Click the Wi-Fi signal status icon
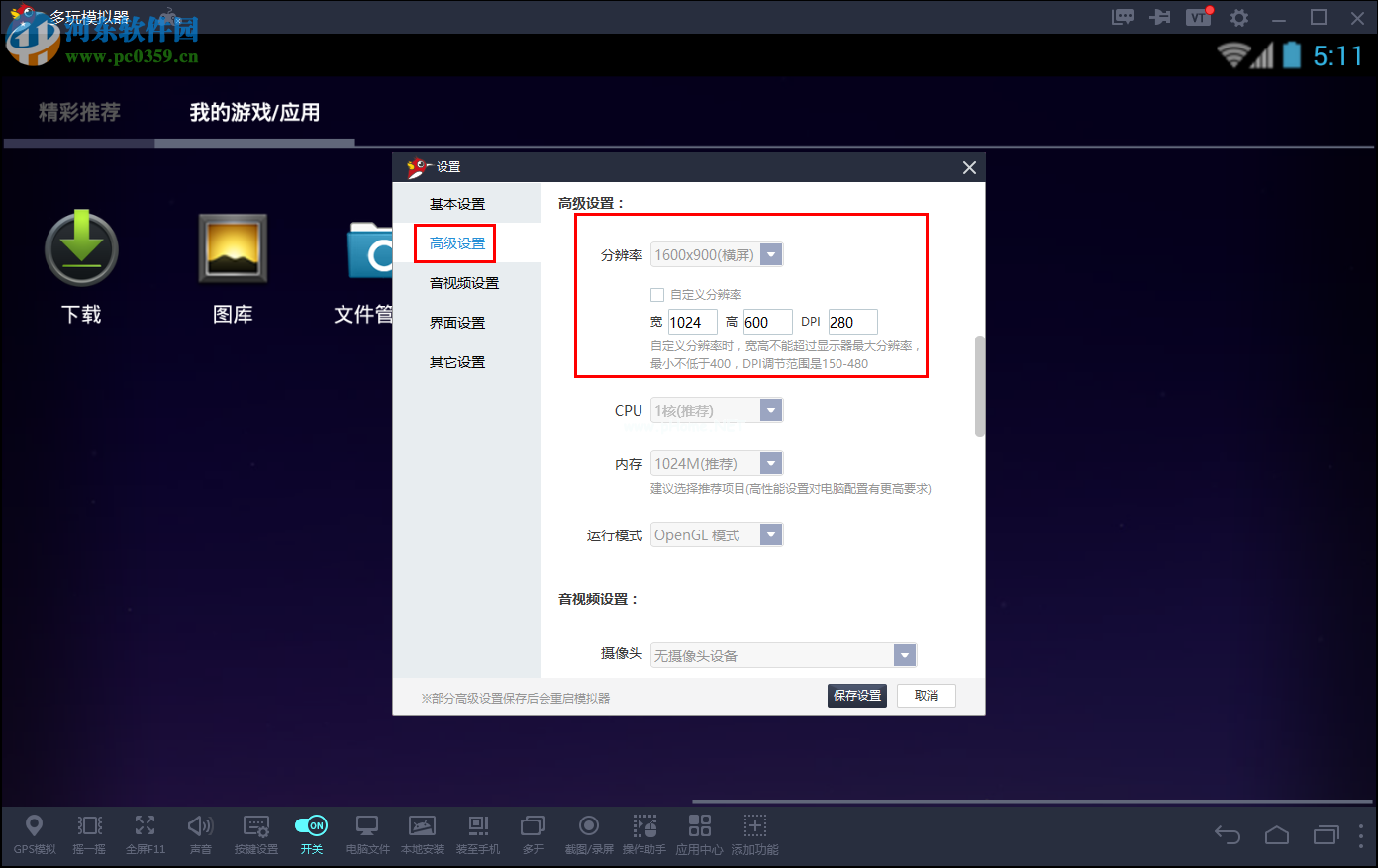The height and width of the screenshot is (868, 1378). 1233,54
